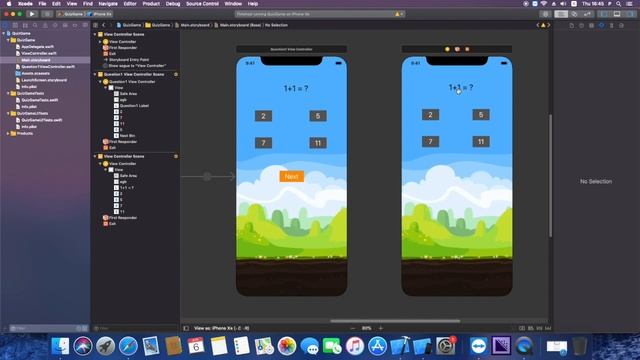The width and height of the screenshot is (640, 360).
Task: Select AppDelegate.swift in navigator
Action: (x=38, y=47)
